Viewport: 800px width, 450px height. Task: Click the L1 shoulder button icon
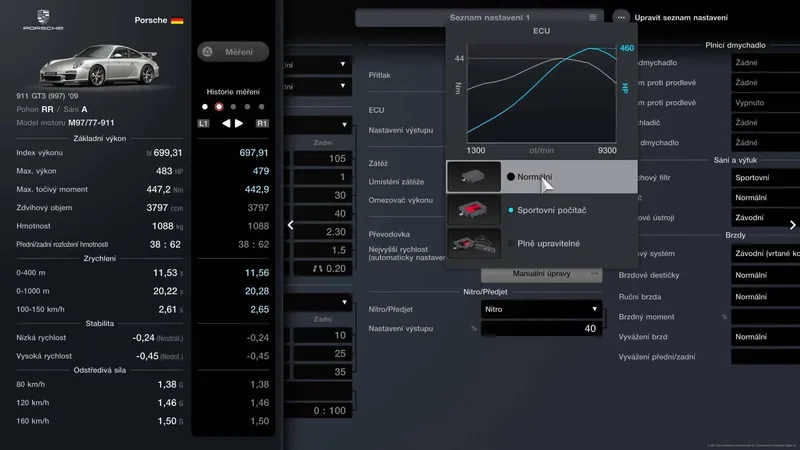tap(203, 123)
